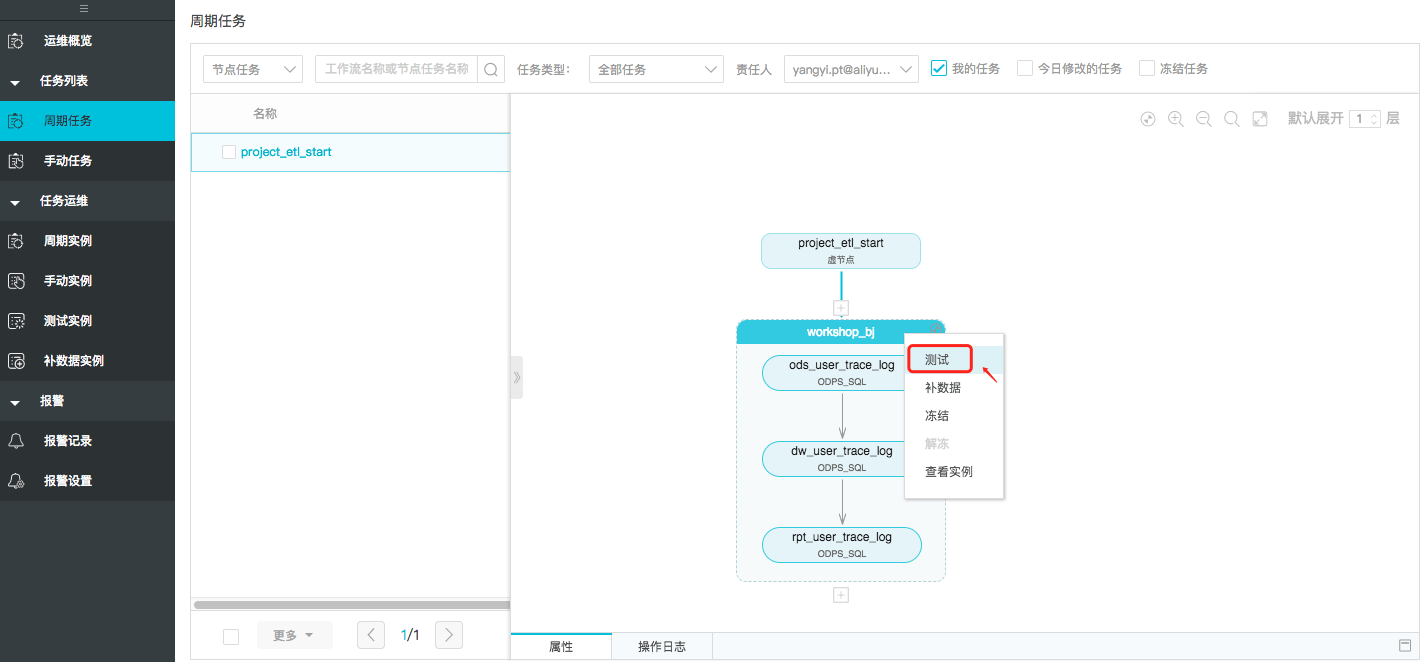The image size is (1425, 662).
Task: Click the 周期实例 sidebar icon
Action: pyautogui.click(x=15, y=241)
